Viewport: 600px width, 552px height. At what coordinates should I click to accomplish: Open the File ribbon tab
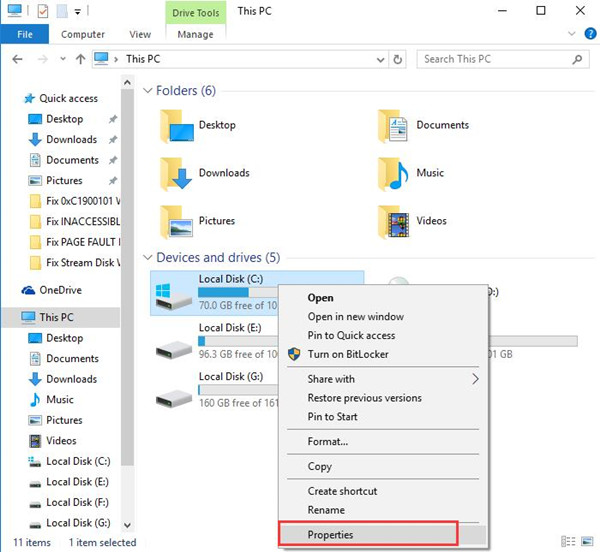24,34
